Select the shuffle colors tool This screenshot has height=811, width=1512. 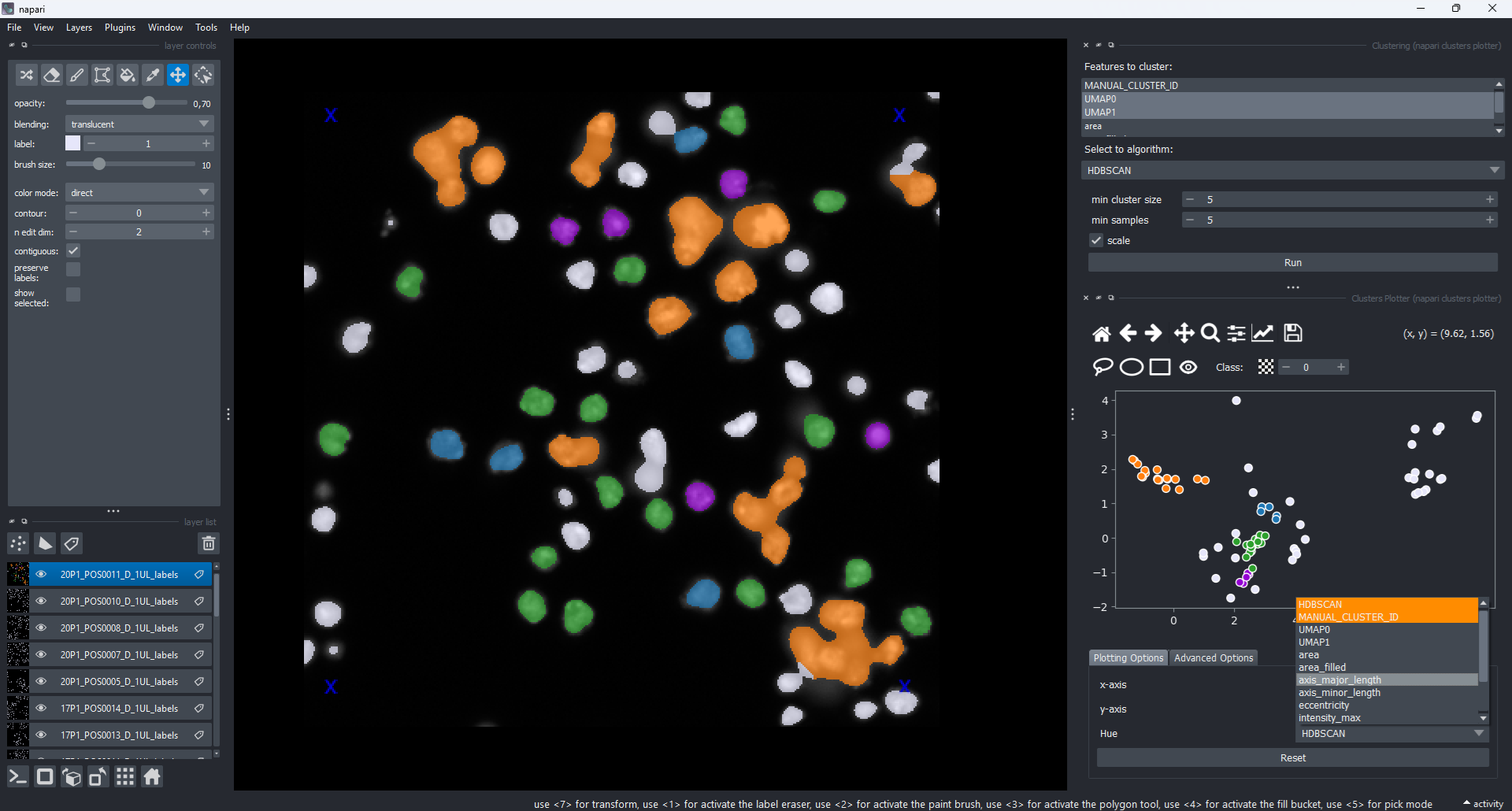(27, 75)
